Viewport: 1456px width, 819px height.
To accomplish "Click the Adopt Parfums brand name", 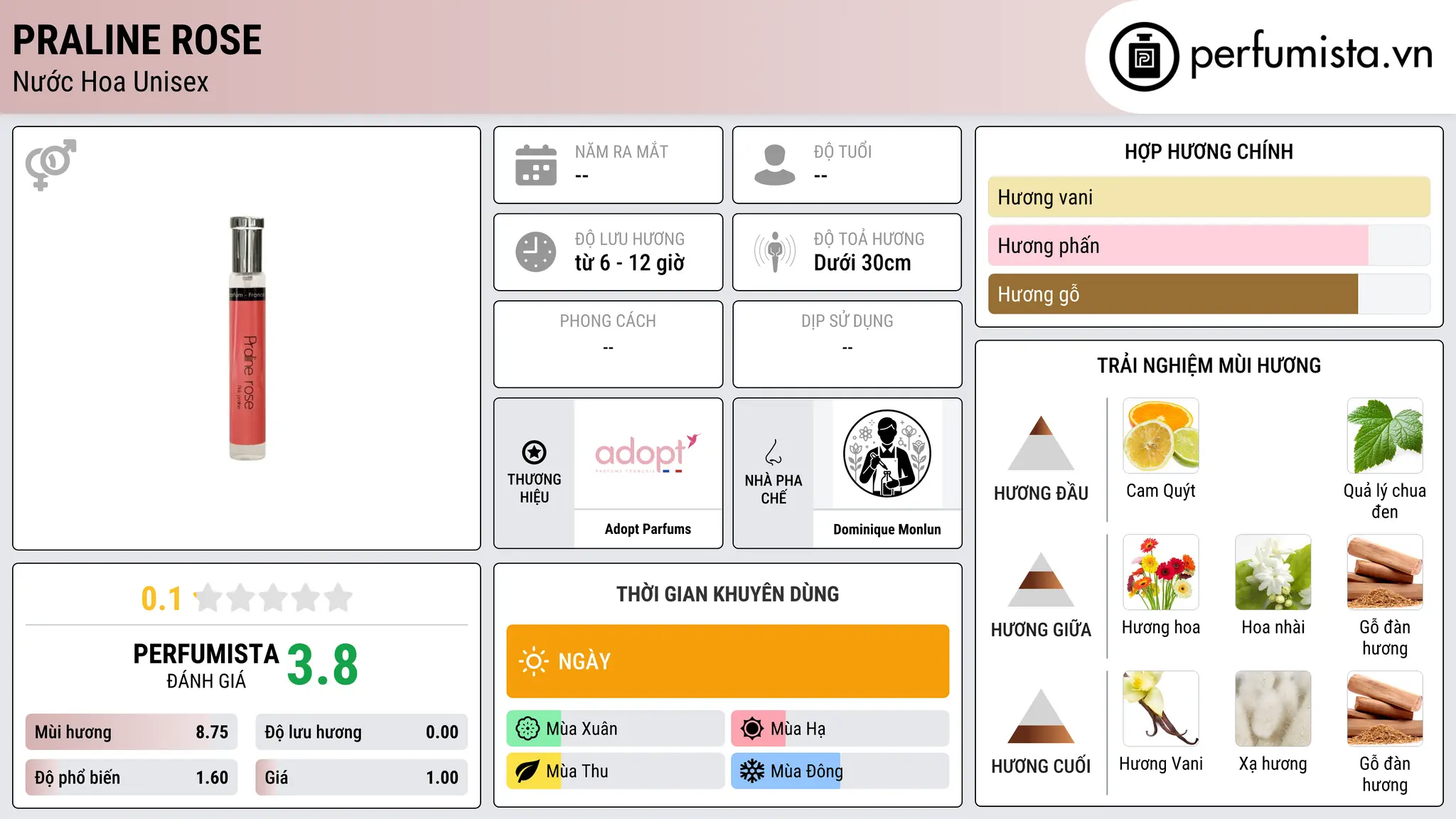I will coord(648,529).
